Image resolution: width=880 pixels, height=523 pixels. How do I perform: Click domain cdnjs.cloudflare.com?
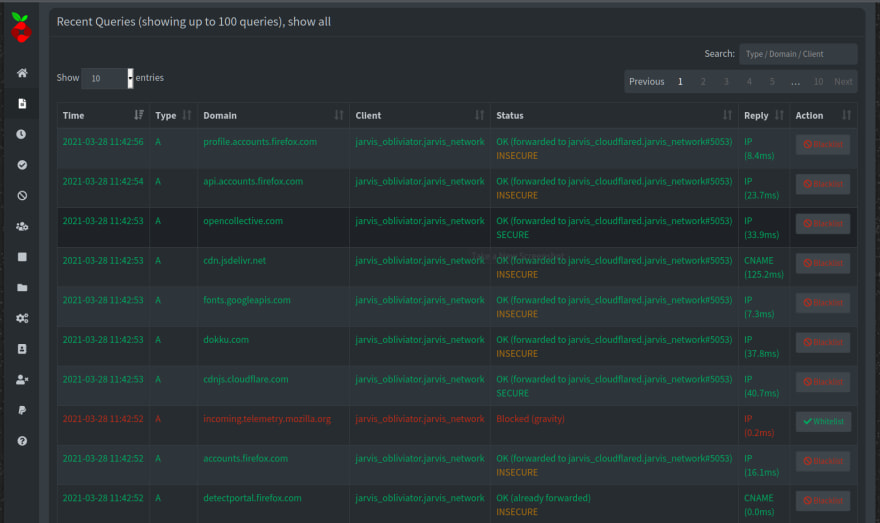pos(246,379)
